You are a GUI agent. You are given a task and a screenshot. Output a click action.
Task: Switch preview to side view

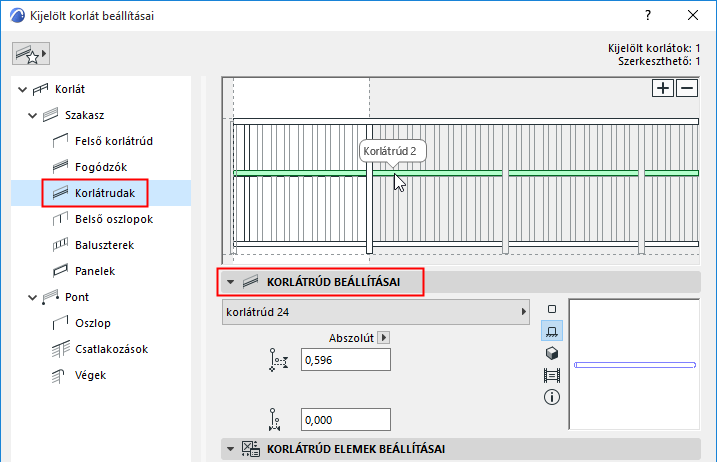[552, 331]
